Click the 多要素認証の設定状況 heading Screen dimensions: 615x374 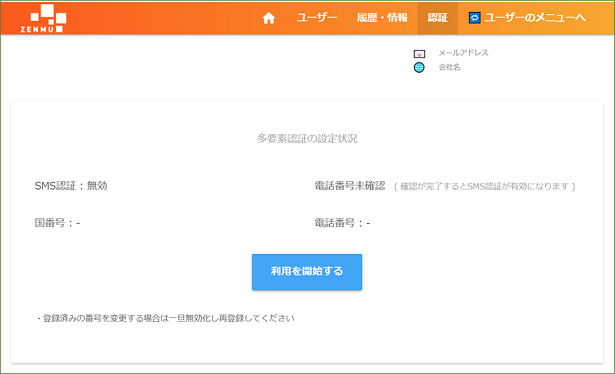point(307,138)
